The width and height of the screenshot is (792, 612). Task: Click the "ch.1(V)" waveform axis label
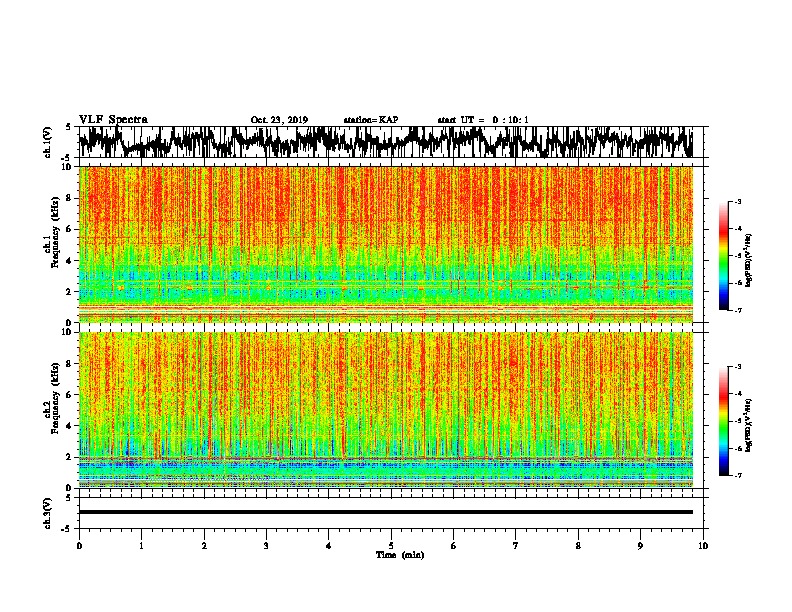coord(48,142)
